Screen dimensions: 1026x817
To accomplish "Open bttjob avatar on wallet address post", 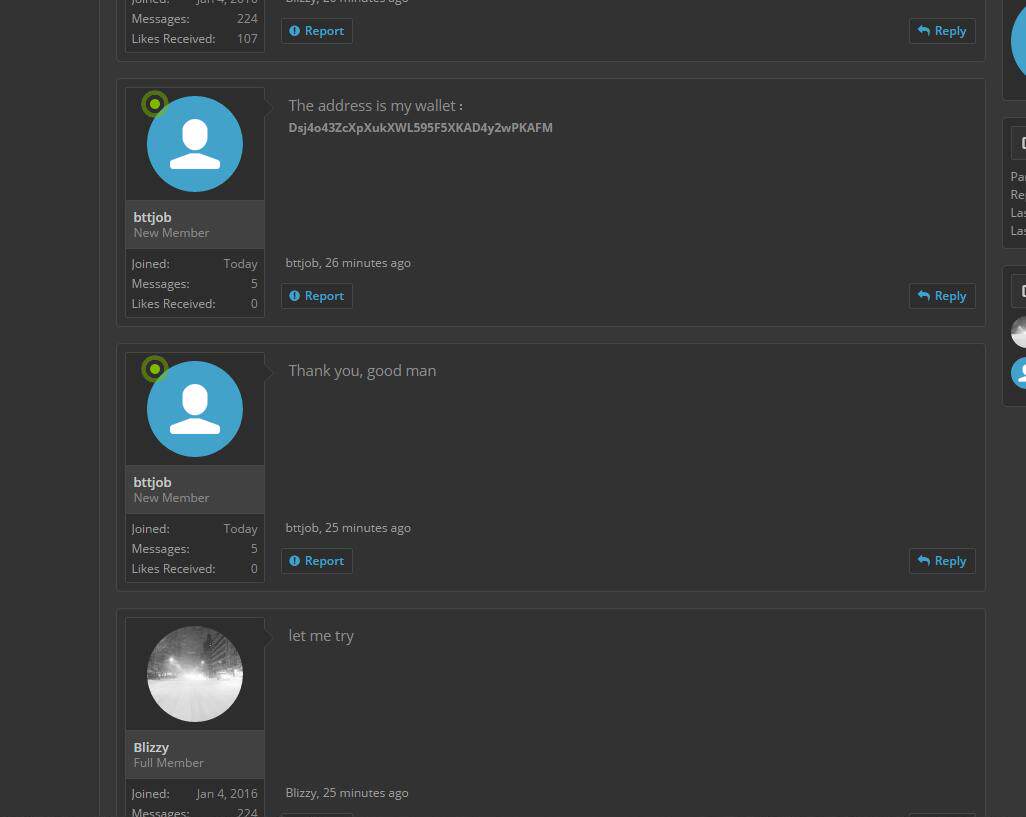I will (x=195, y=144).
